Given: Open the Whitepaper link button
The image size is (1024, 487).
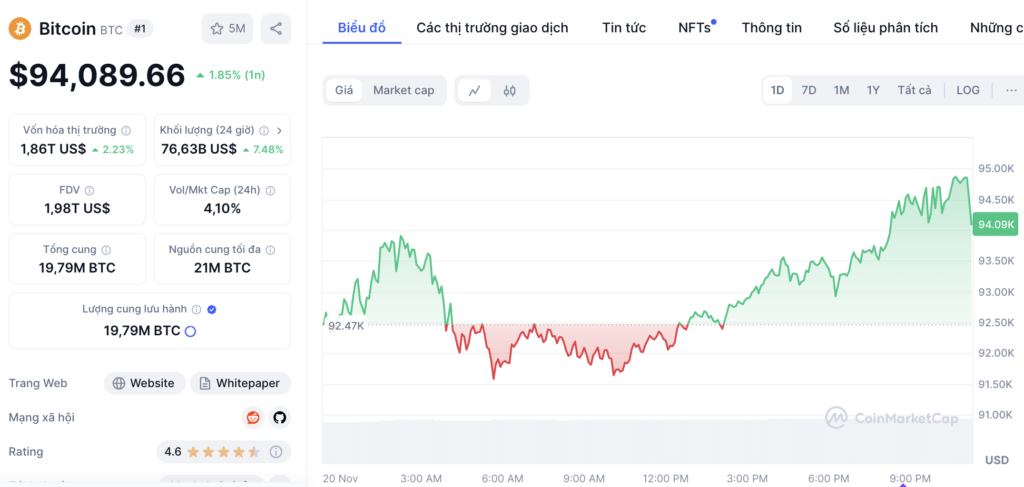Looking at the screenshot, I should (x=240, y=383).
